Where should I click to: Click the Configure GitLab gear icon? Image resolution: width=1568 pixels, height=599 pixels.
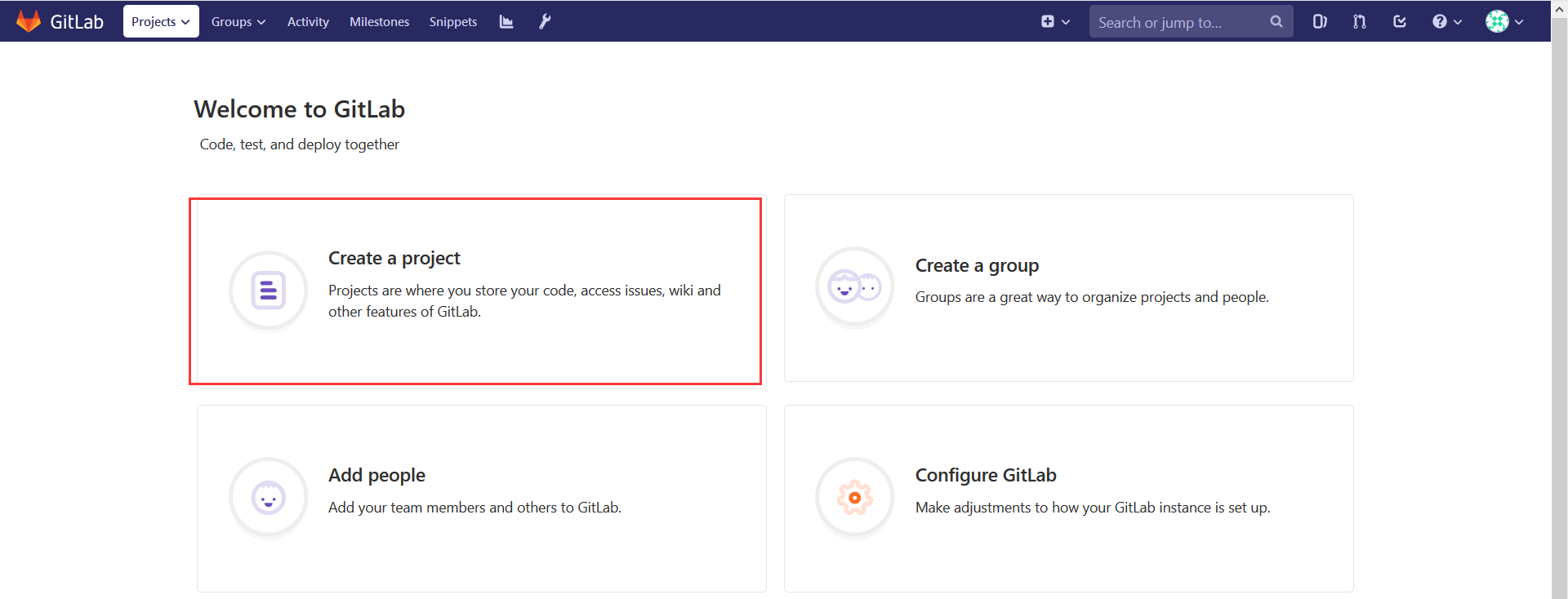855,498
